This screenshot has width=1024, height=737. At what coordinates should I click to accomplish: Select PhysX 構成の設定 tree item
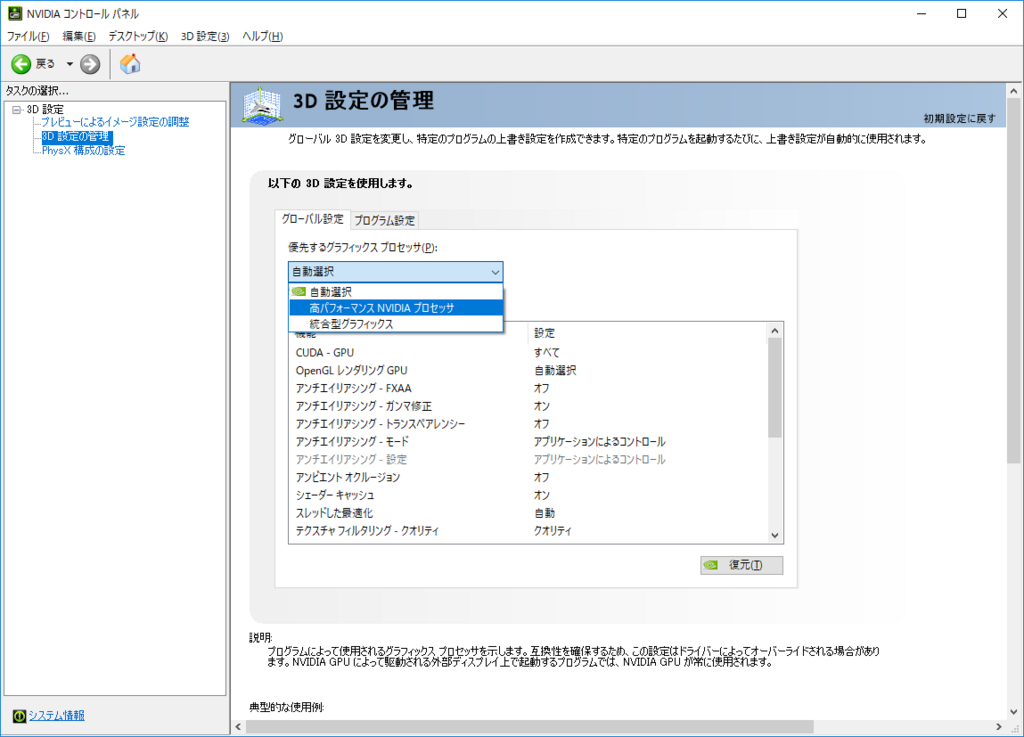point(84,151)
